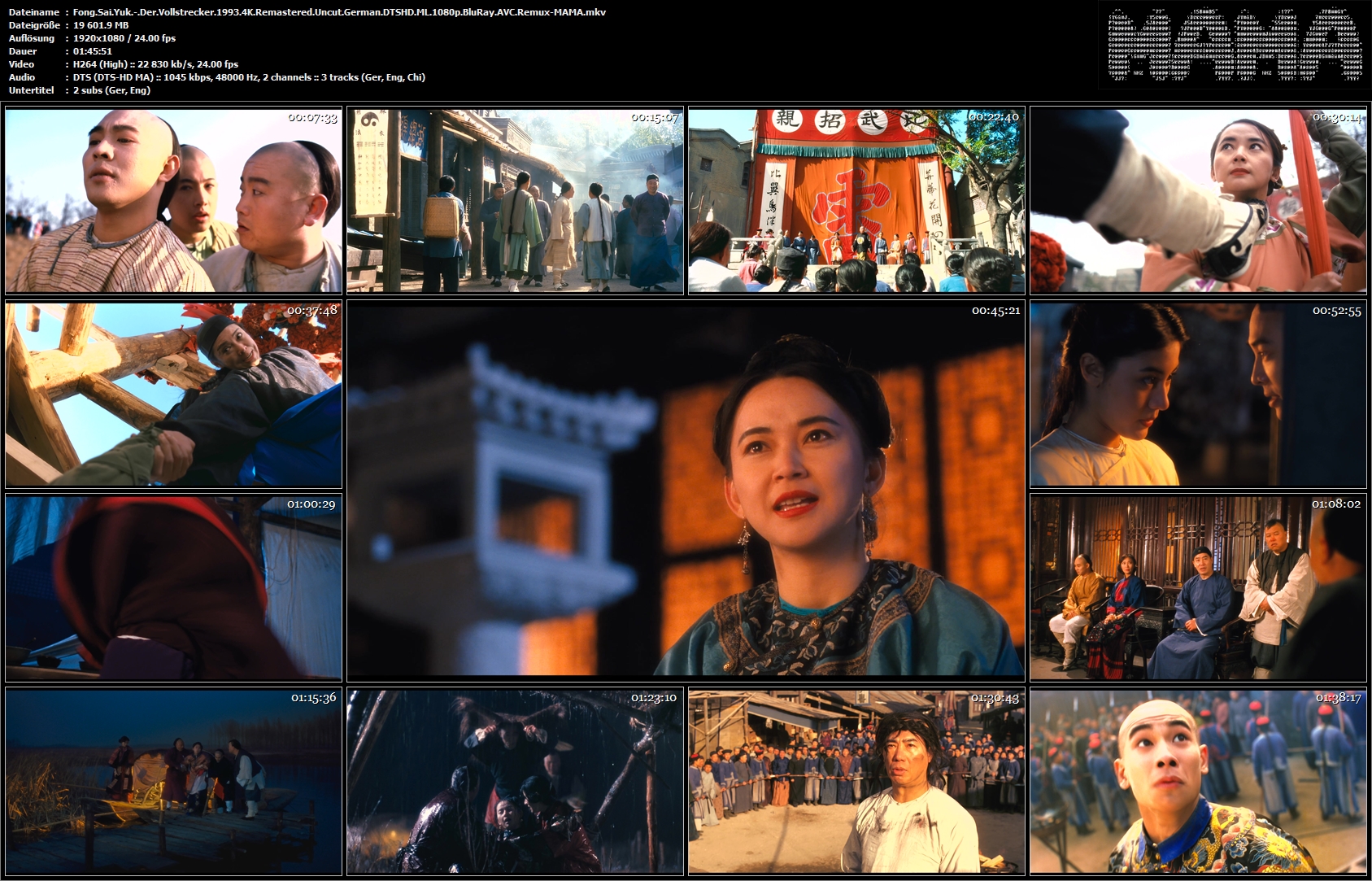Select the night dock thumbnail at 01:15:36
1372x881 pixels.
173,781
